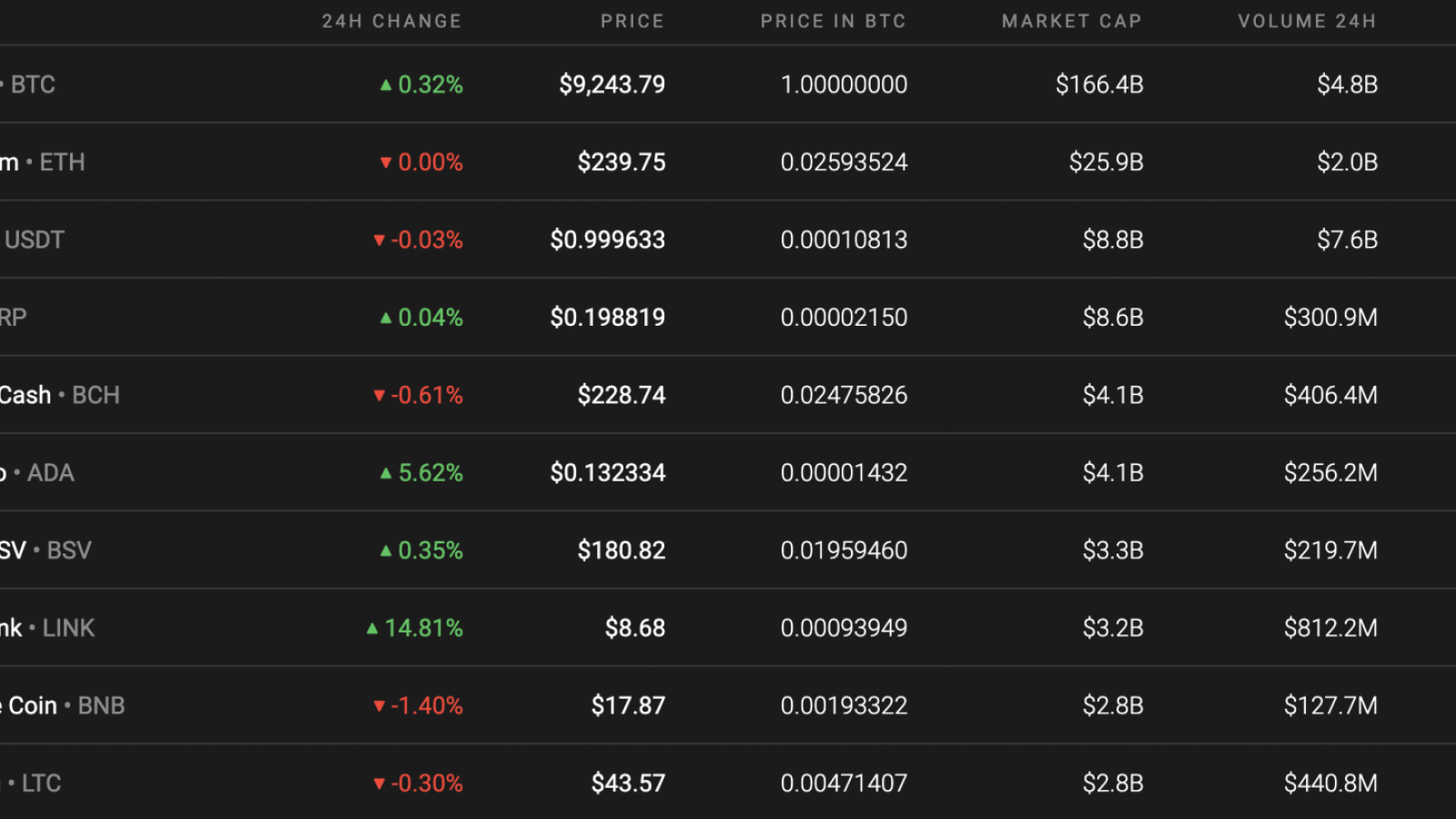Select market cap $25.9B
Viewport: 1456px width, 819px height.
click(x=1107, y=162)
